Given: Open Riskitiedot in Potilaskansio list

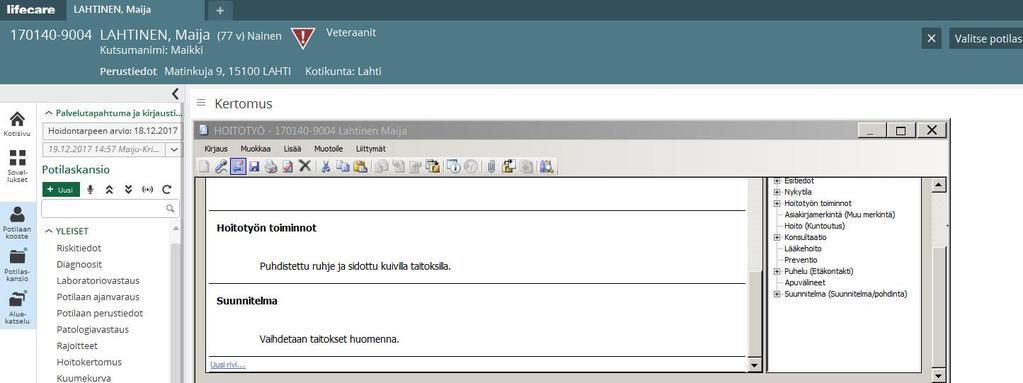Looking at the screenshot, I should pos(79,248).
